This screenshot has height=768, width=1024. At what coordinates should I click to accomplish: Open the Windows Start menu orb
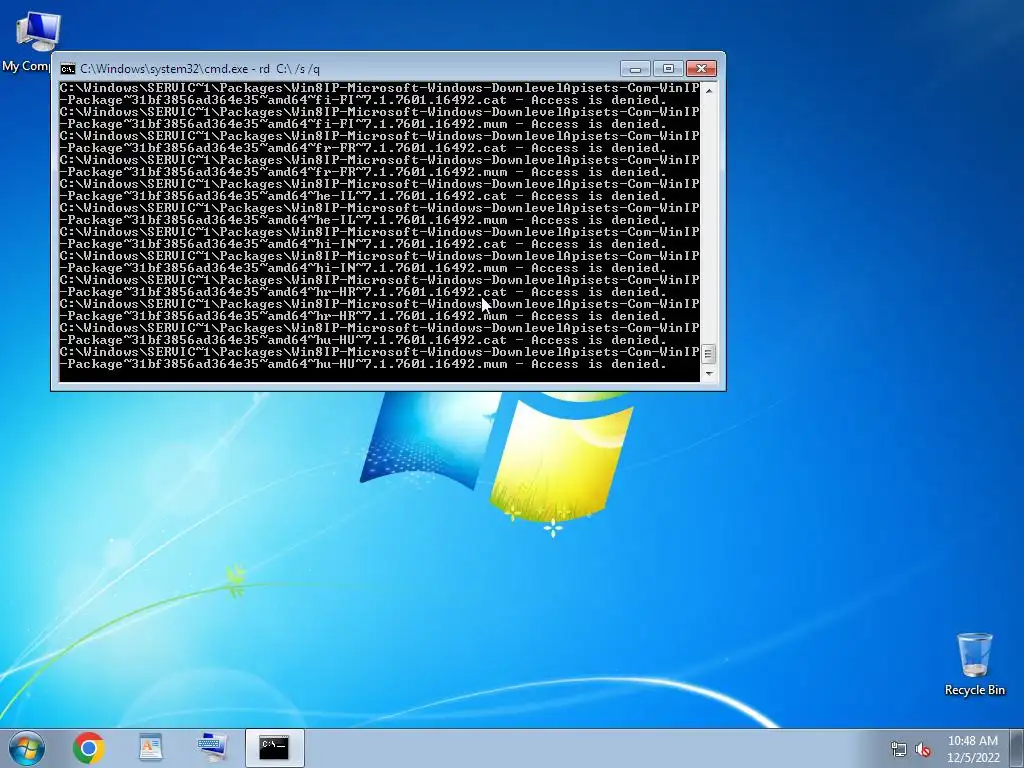tap(27, 748)
